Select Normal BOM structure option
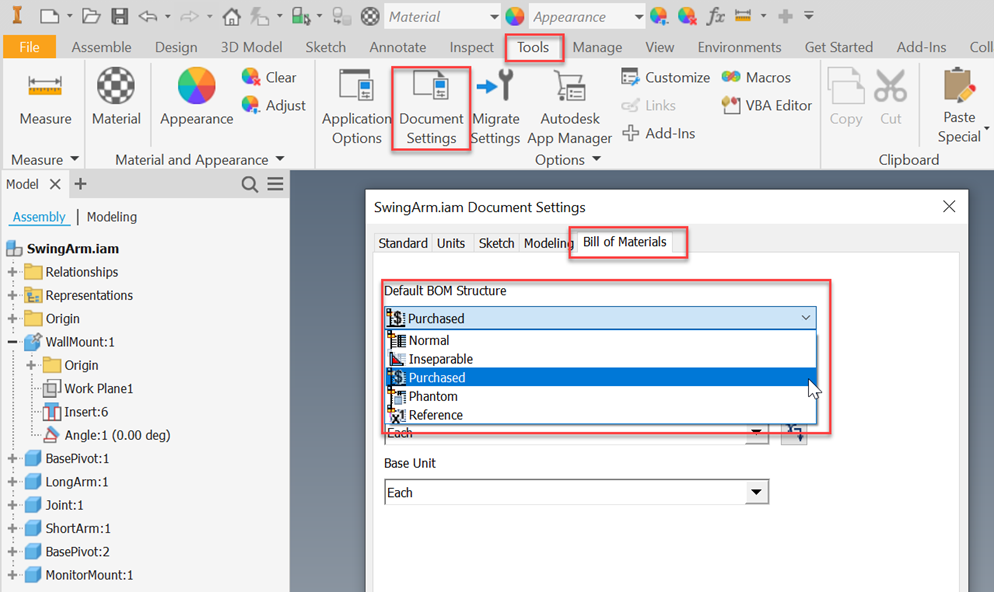Image resolution: width=994 pixels, height=592 pixels. coord(600,340)
